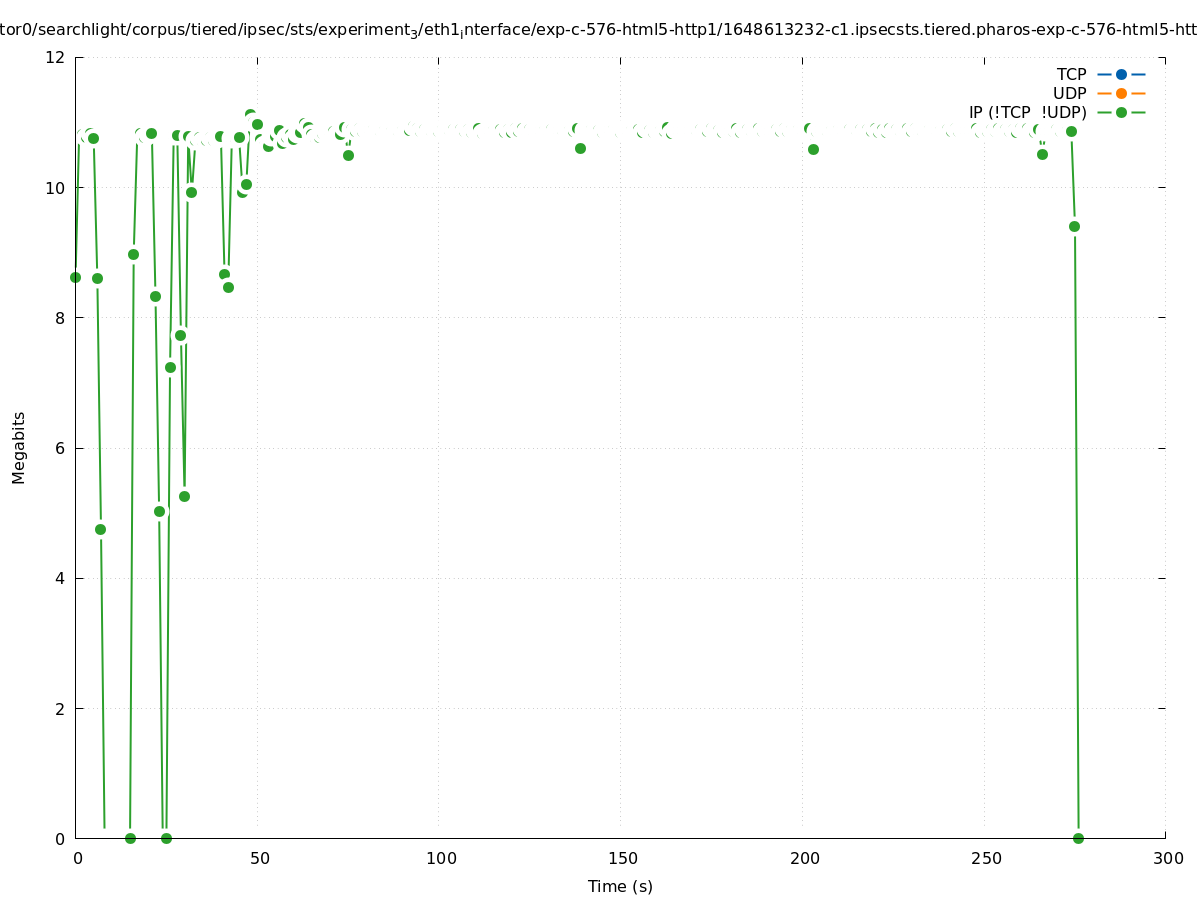Click the 300 tick label on x-axis

point(1166,858)
